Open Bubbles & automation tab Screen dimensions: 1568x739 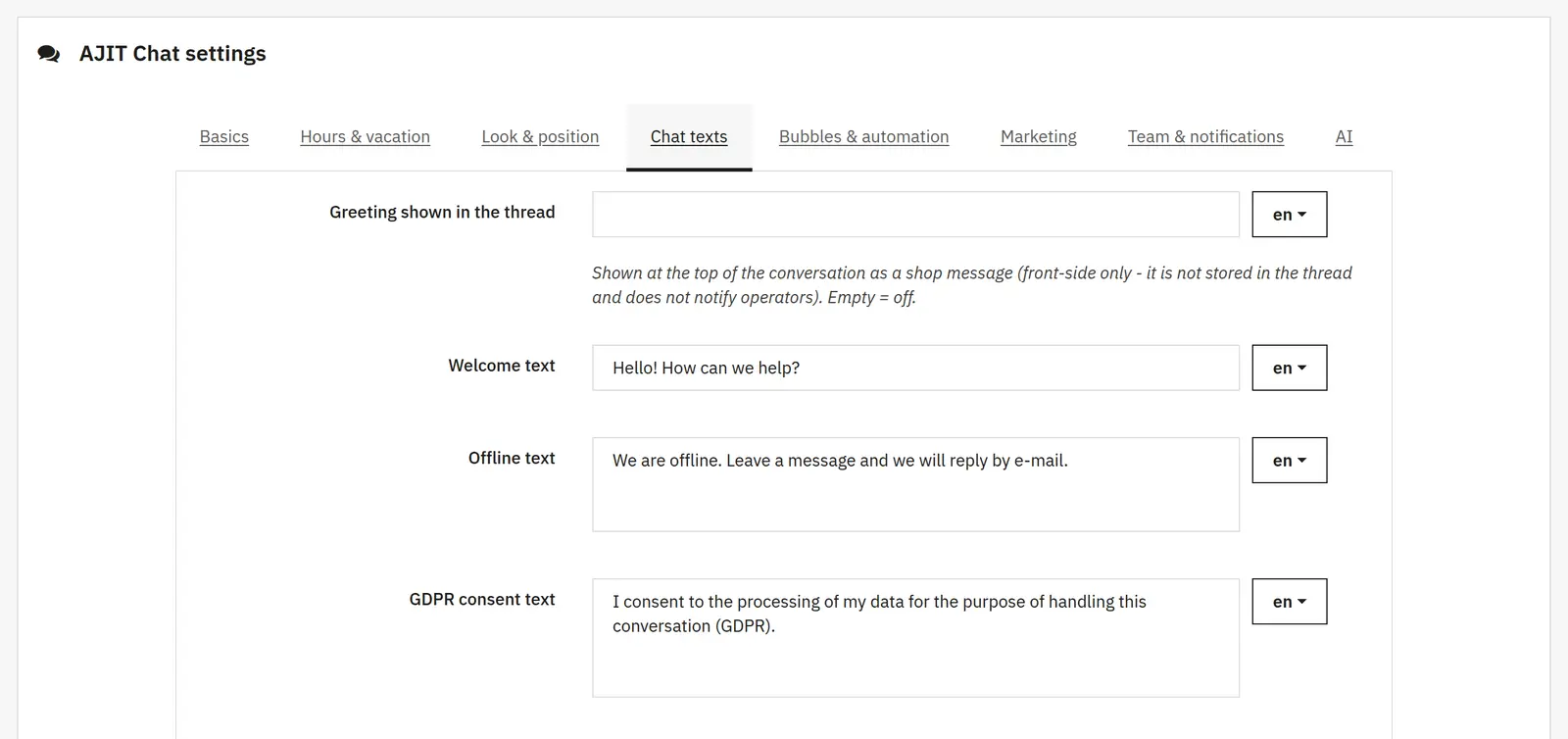(863, 136)
